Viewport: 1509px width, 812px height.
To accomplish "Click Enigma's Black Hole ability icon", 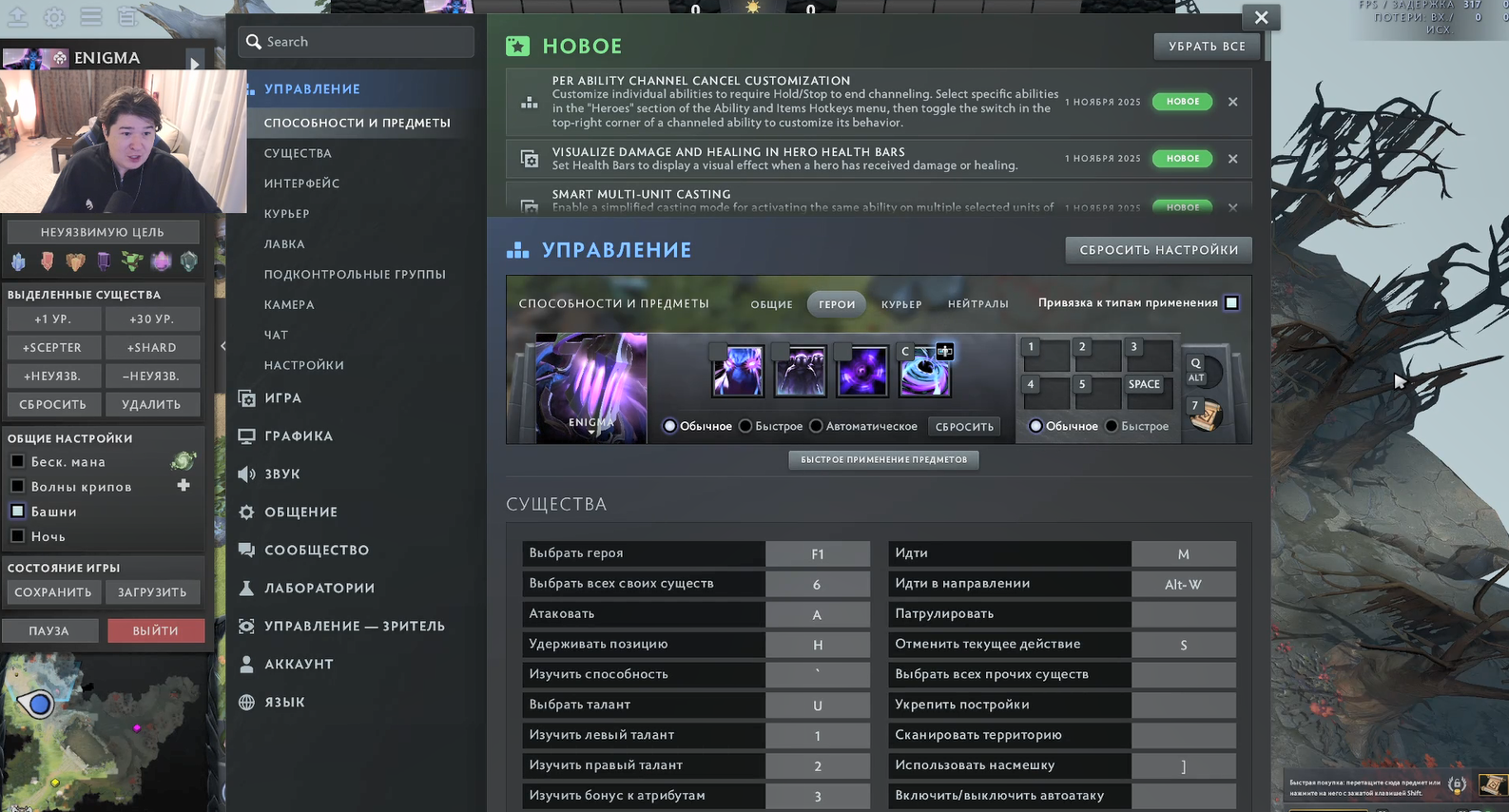I will pos(924,372).
